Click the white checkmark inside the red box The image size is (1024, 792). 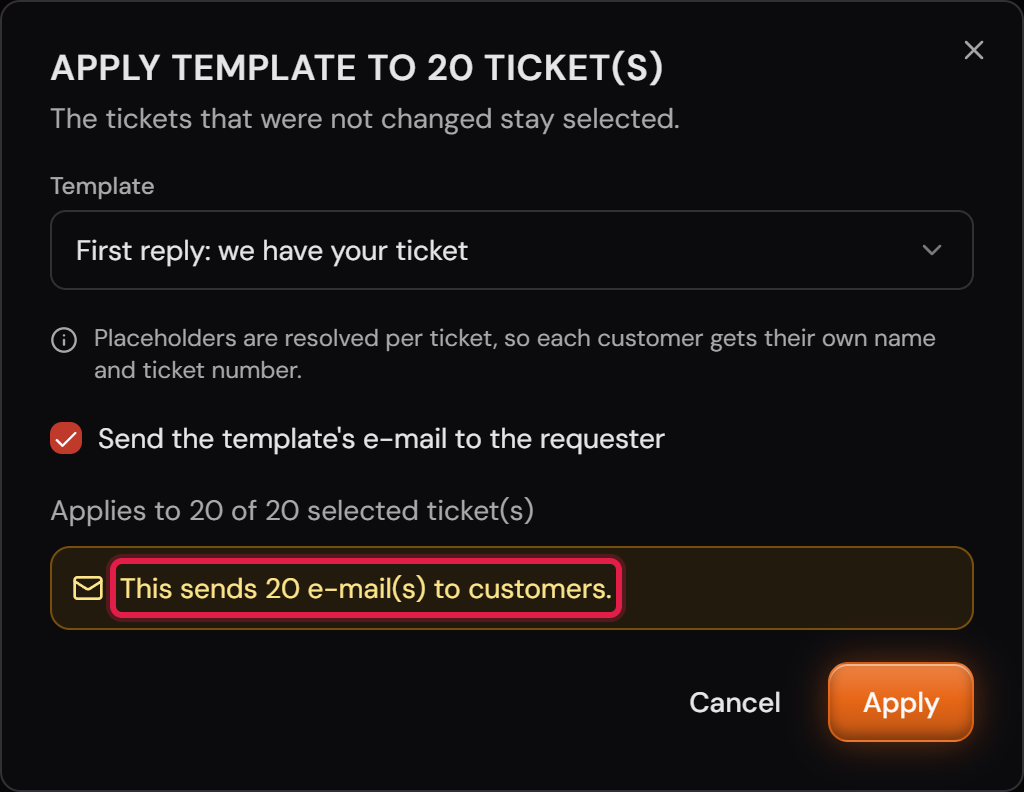[x=66, y=439]
